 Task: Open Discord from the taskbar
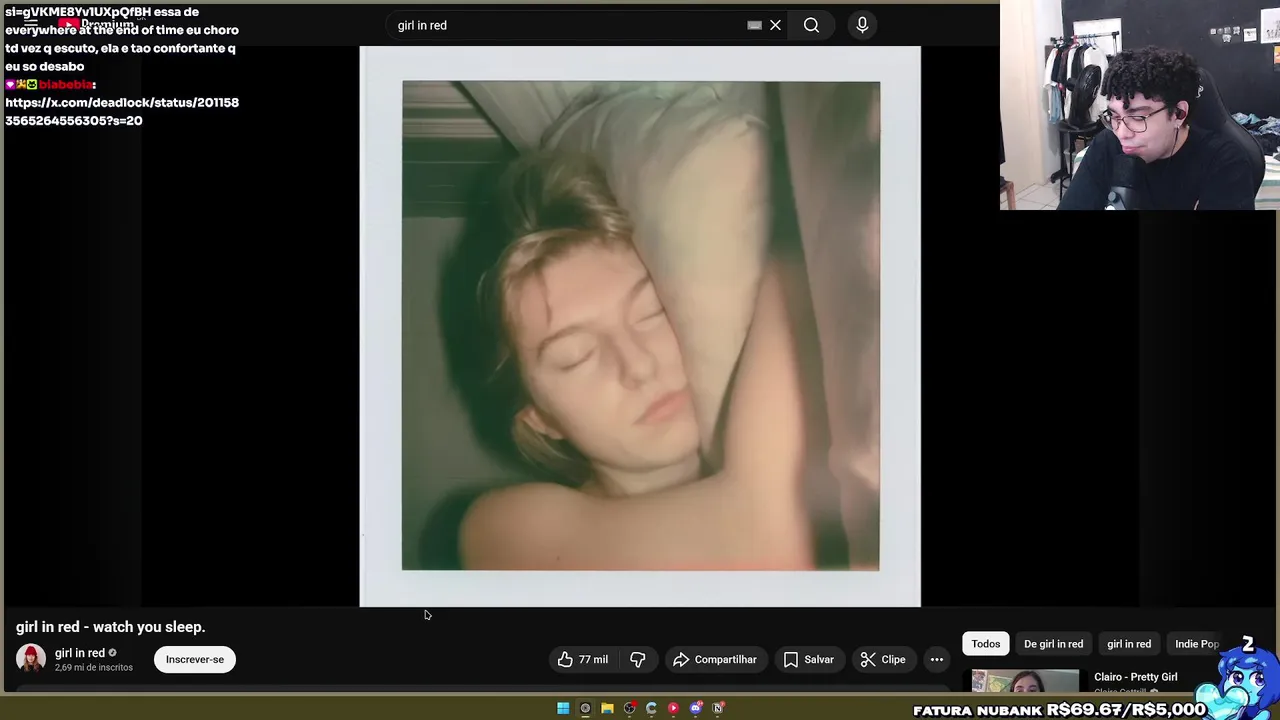(696, 708)
